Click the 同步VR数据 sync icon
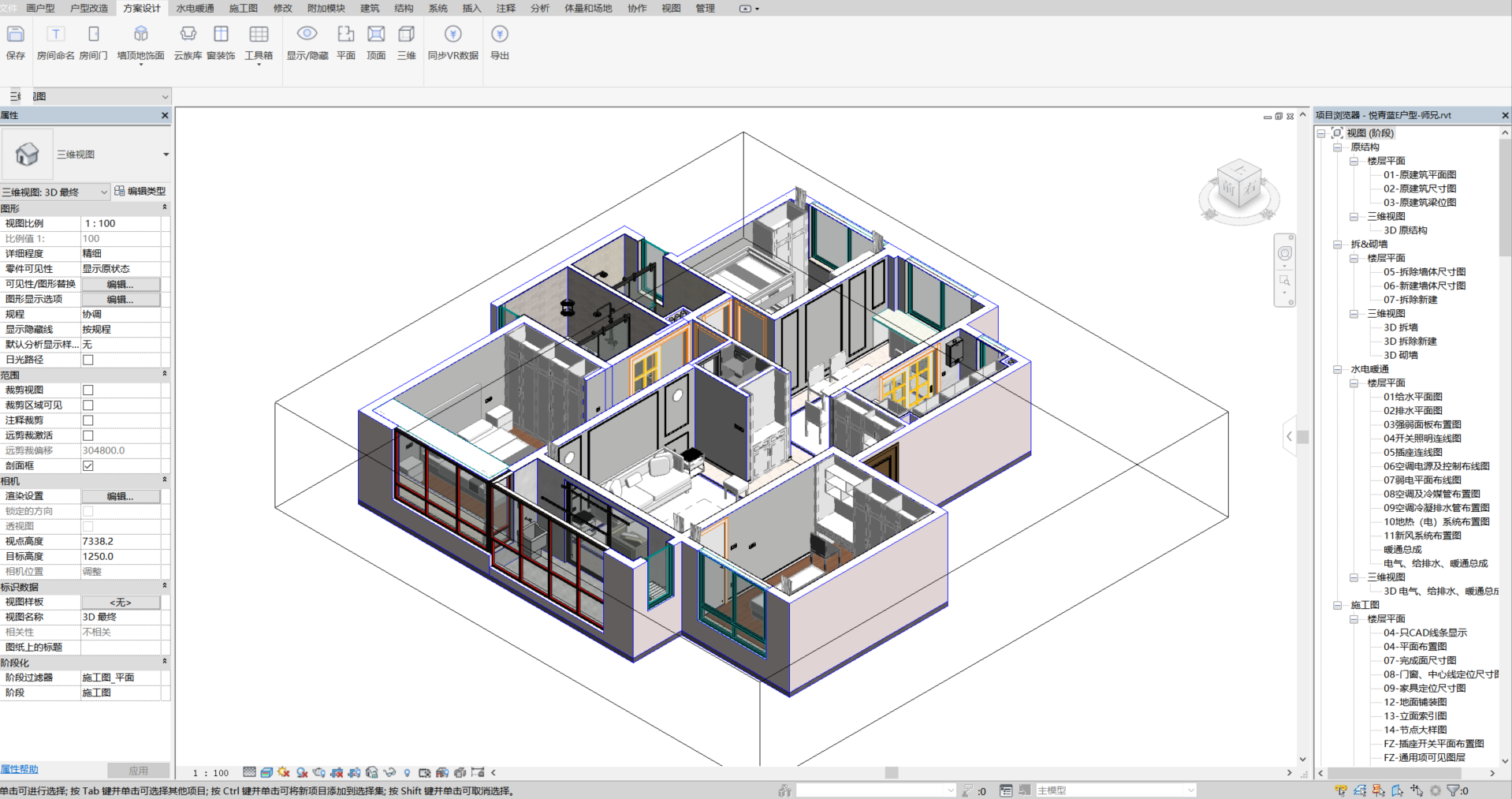 pos(452,35)
